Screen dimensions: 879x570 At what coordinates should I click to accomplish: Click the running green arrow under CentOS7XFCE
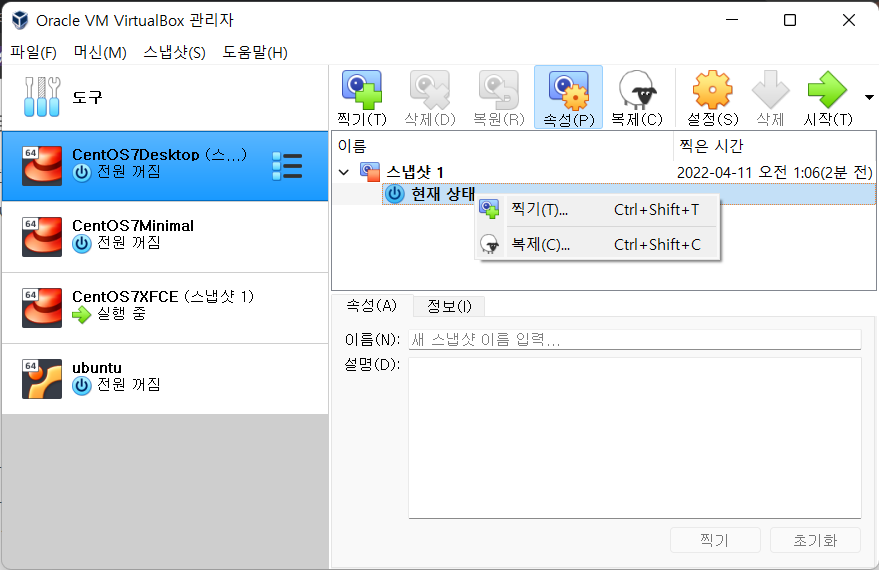click(x=81, y=314)
